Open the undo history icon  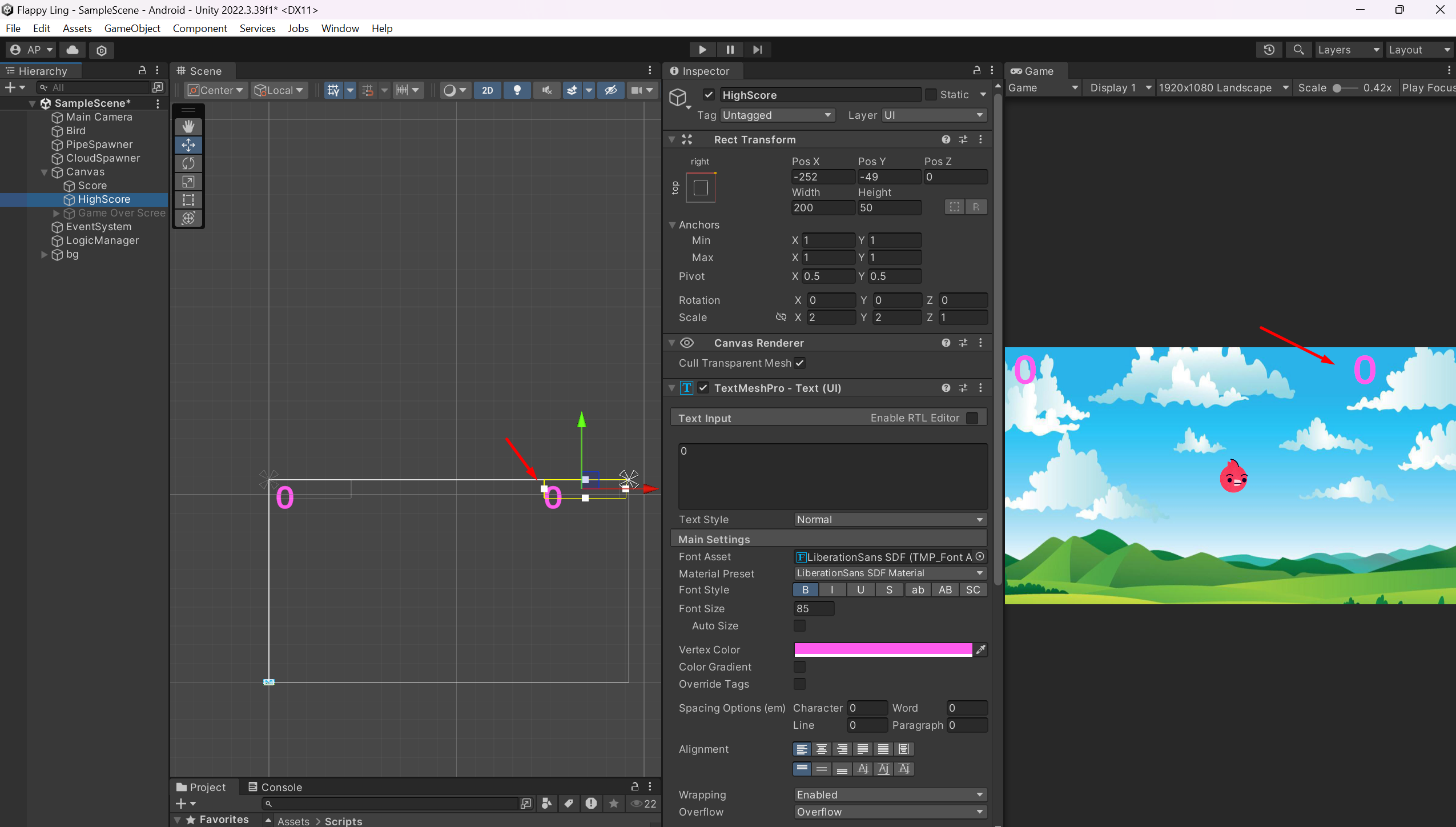[x=1269, y=50]
